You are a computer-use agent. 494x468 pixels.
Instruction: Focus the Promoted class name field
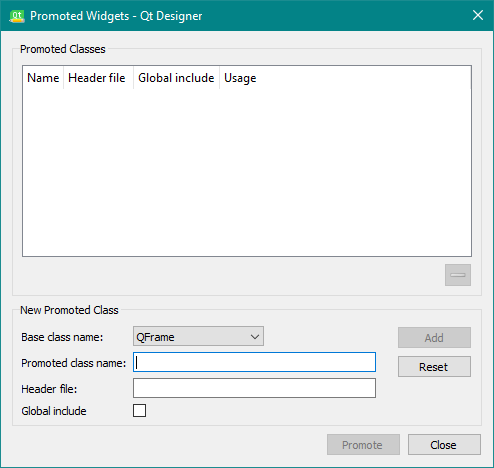click(x=254, y=362)
